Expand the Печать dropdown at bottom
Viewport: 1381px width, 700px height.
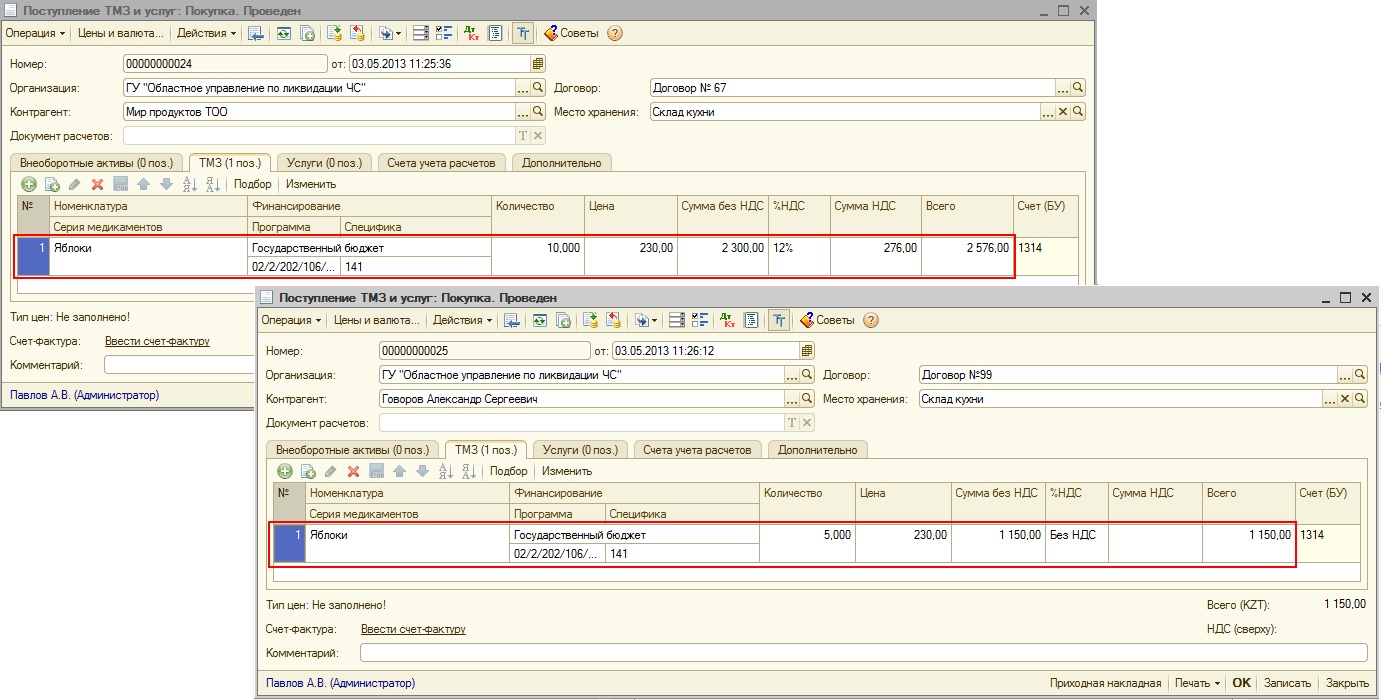point(1197,683)
